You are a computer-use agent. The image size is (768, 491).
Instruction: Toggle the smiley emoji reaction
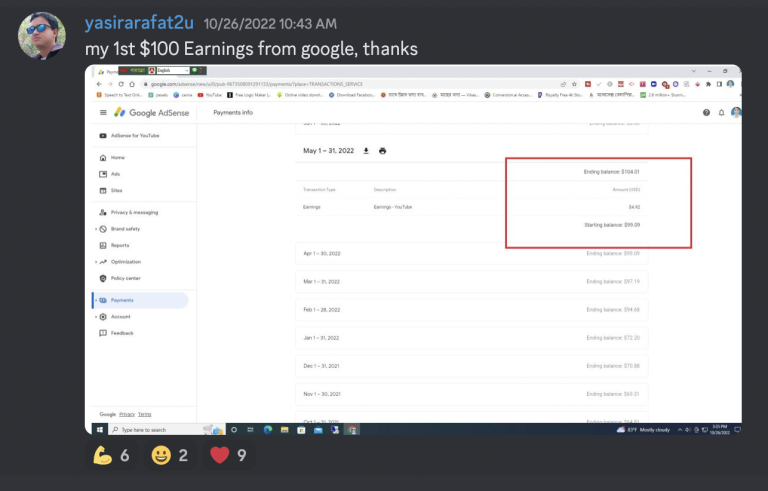(x=169, y=455)
